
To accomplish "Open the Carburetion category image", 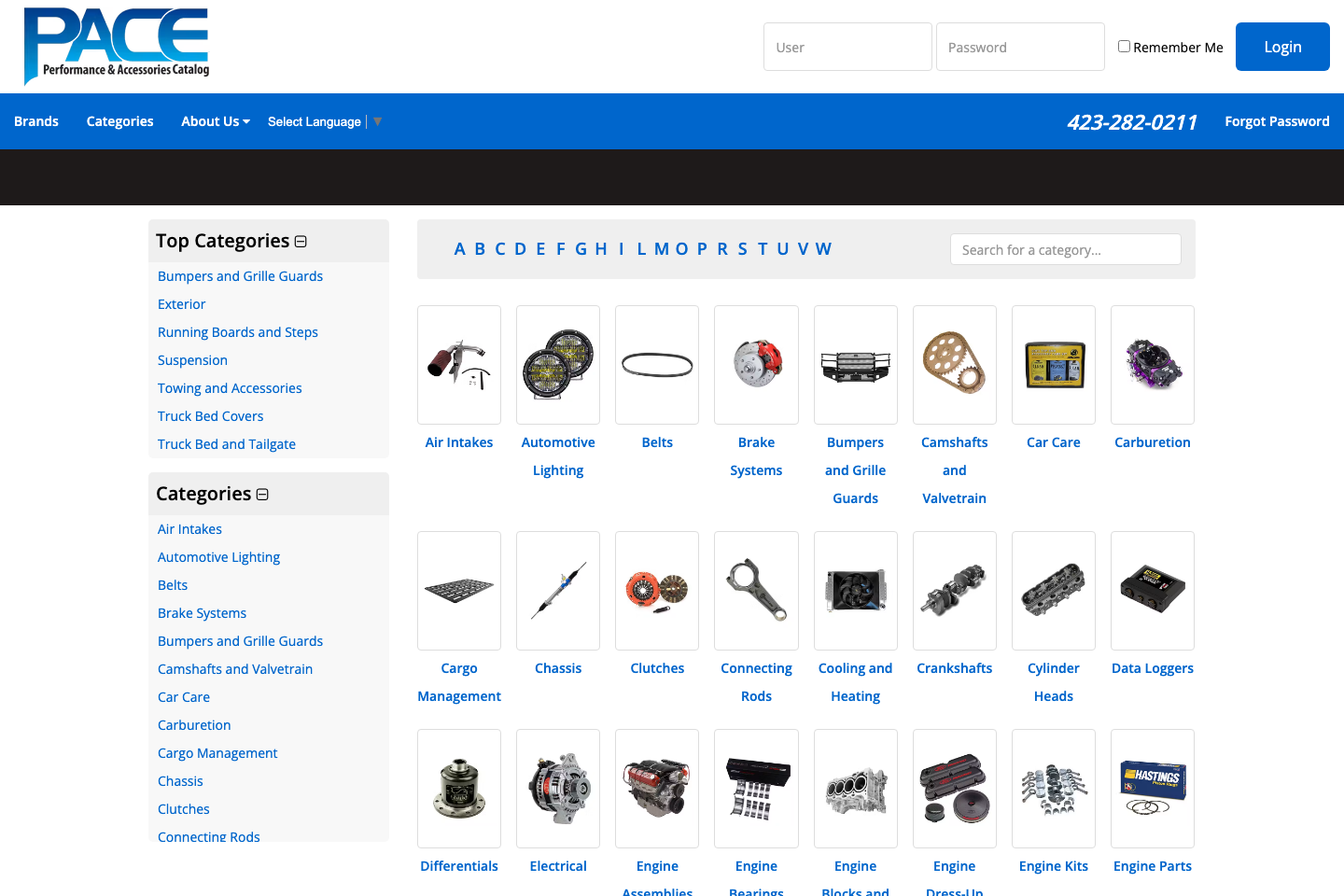I will (x=1153, y=365).
